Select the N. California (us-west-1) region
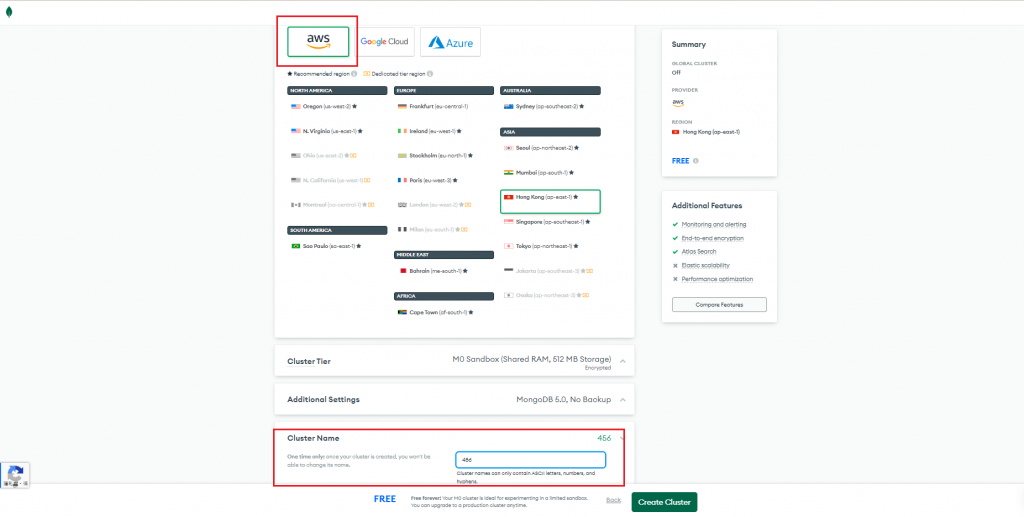The width and height of the screenshot is (1024, 517). [x=330, y=180]
